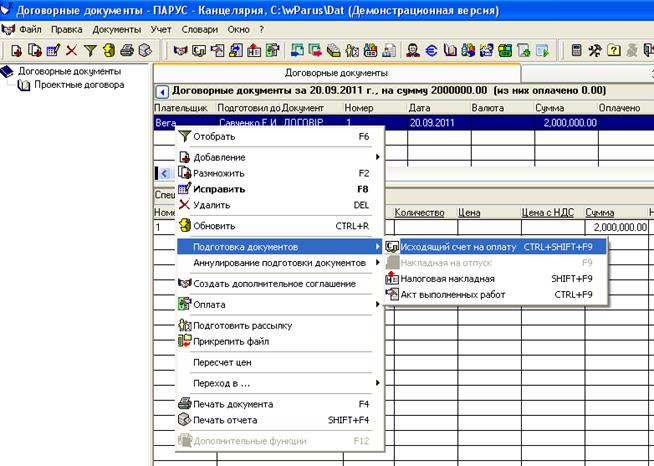Choose Подготовить рассылку in the context menu

[279, 325]
